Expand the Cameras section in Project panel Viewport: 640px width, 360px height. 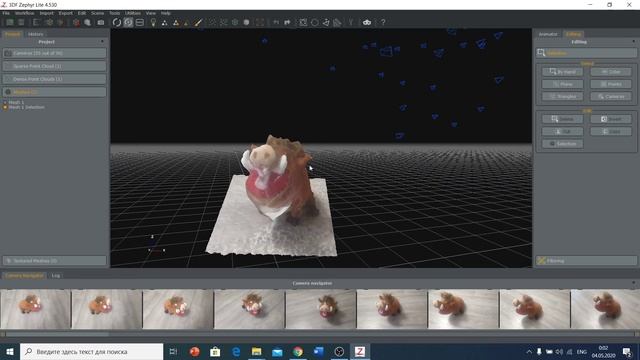click(55, 53)
